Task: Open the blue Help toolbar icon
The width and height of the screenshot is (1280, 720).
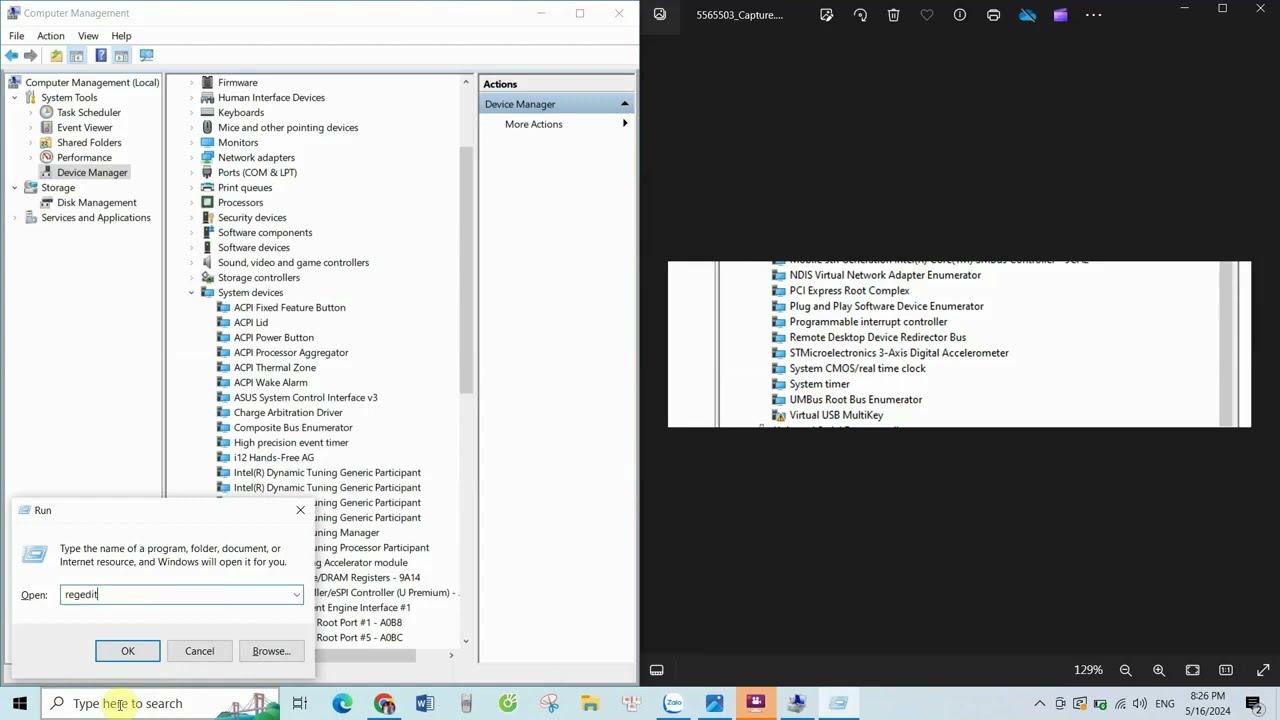Action: click(100, 55)
